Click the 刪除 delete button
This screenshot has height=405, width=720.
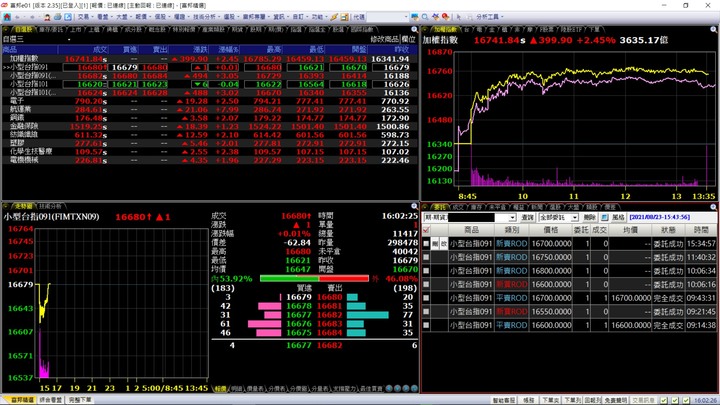coord(590,217)
